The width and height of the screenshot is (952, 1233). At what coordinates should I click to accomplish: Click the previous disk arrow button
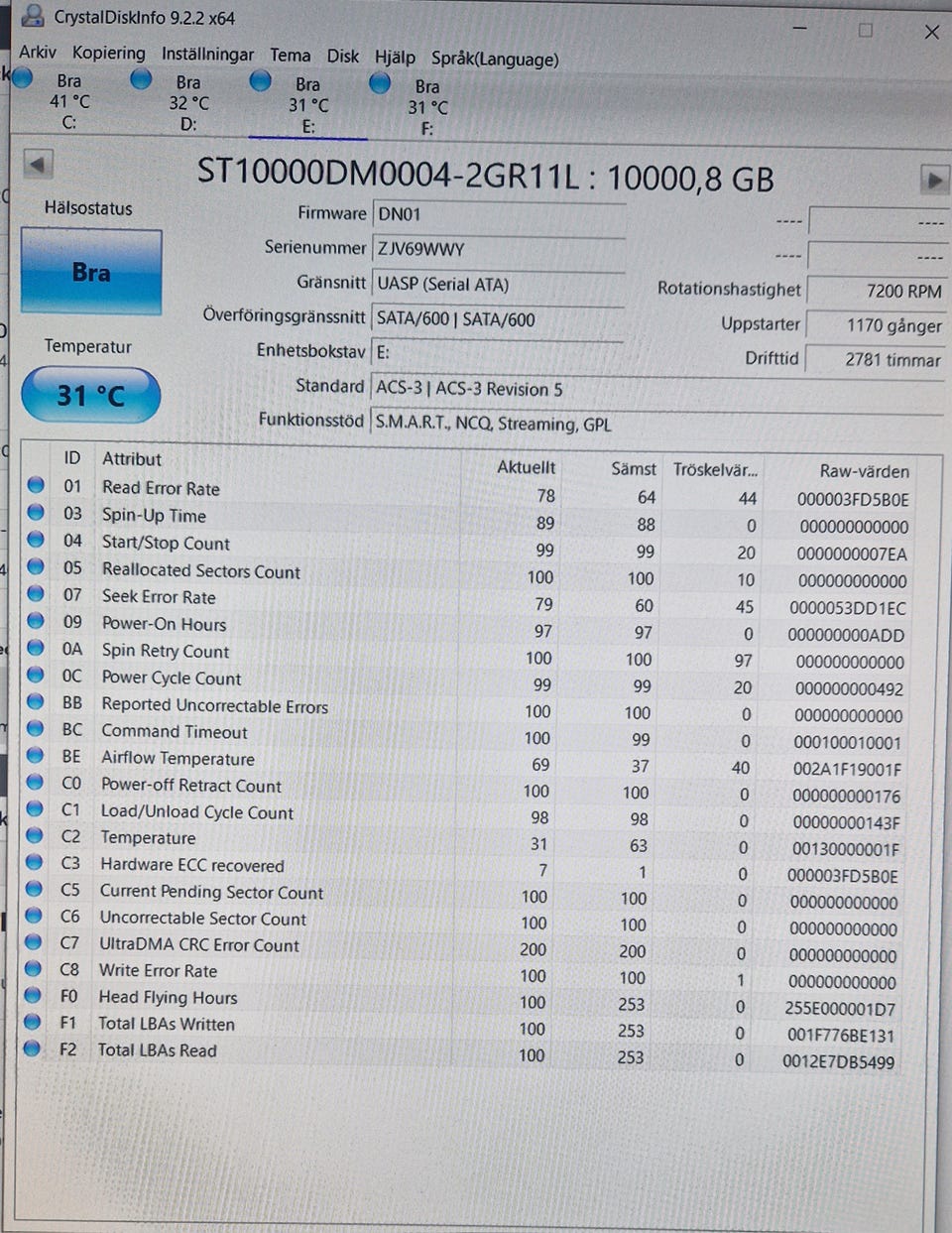(37, 165)
